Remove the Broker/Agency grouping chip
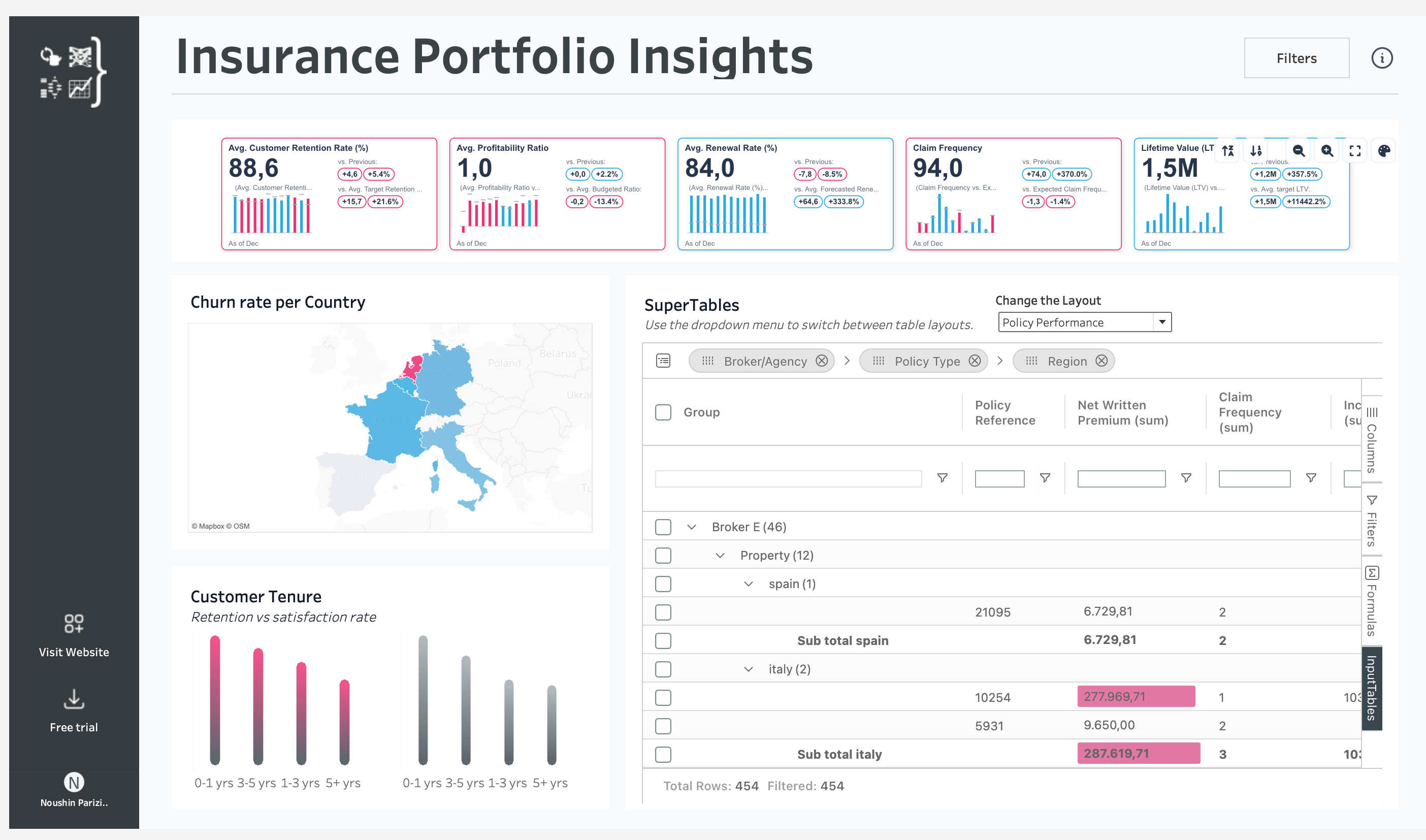 coord(822,361)
